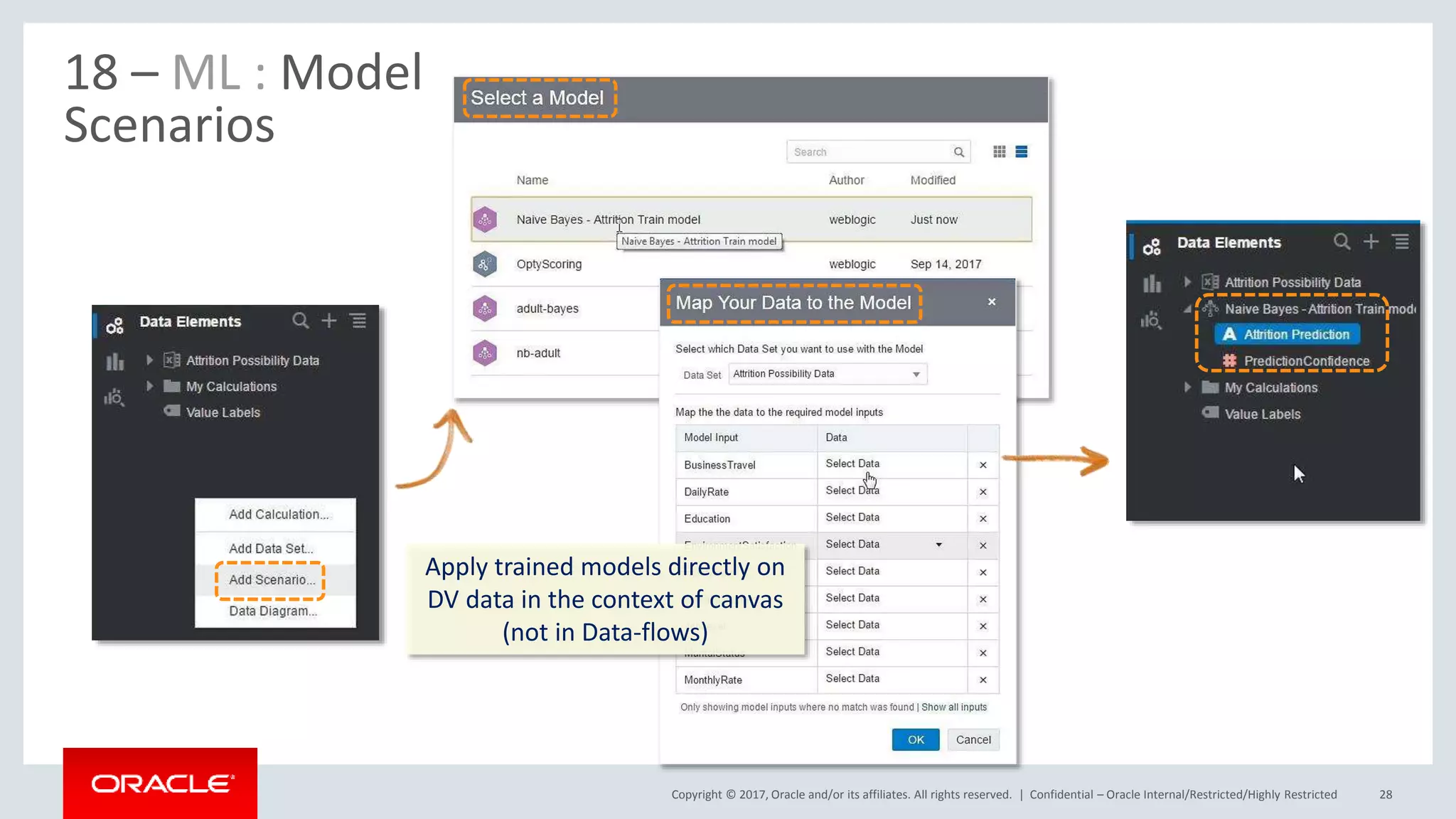Select nb-adult model name

click(x=538, y=353)
